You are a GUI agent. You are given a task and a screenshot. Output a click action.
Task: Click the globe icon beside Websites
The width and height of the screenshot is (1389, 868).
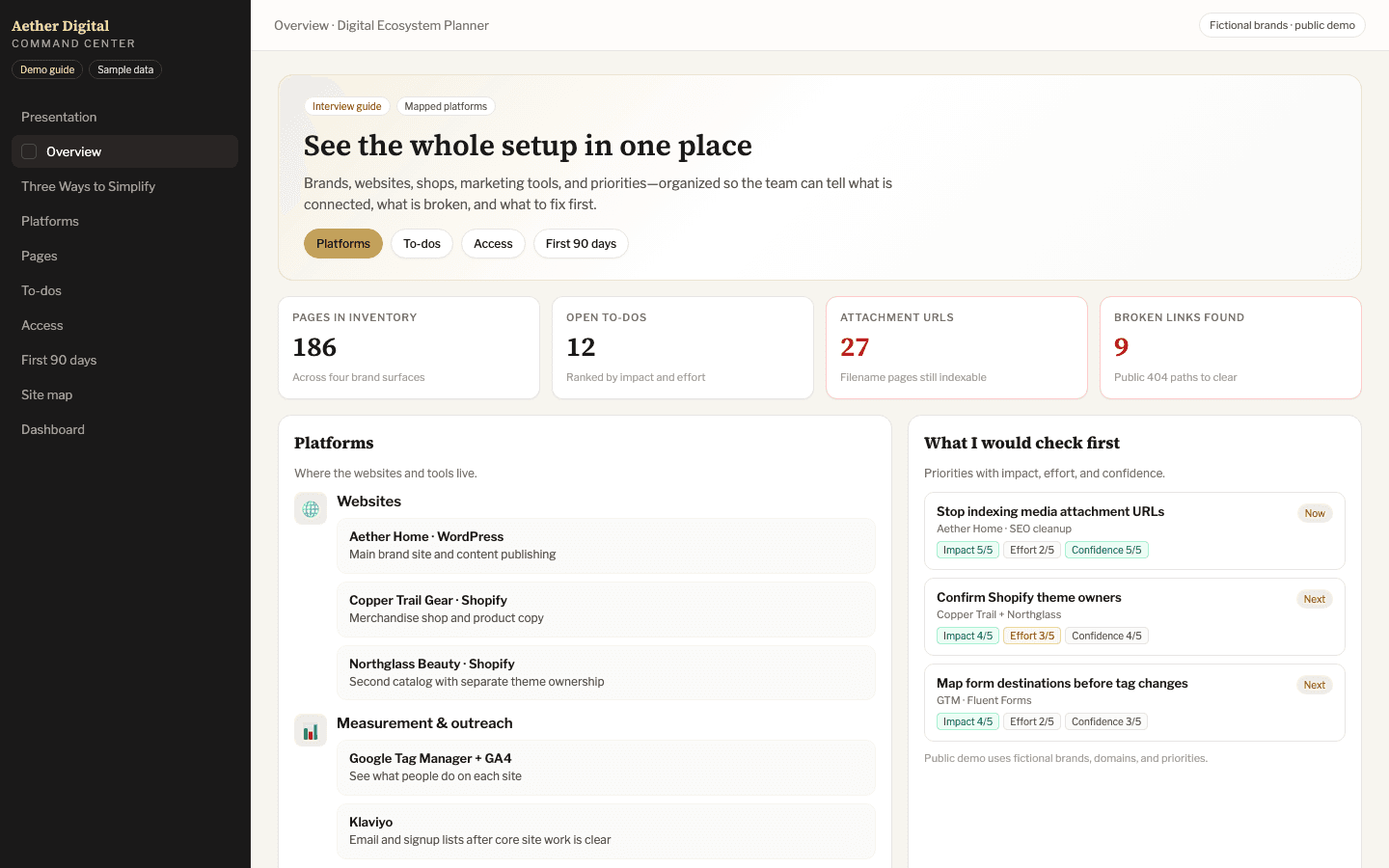point(311,508)
